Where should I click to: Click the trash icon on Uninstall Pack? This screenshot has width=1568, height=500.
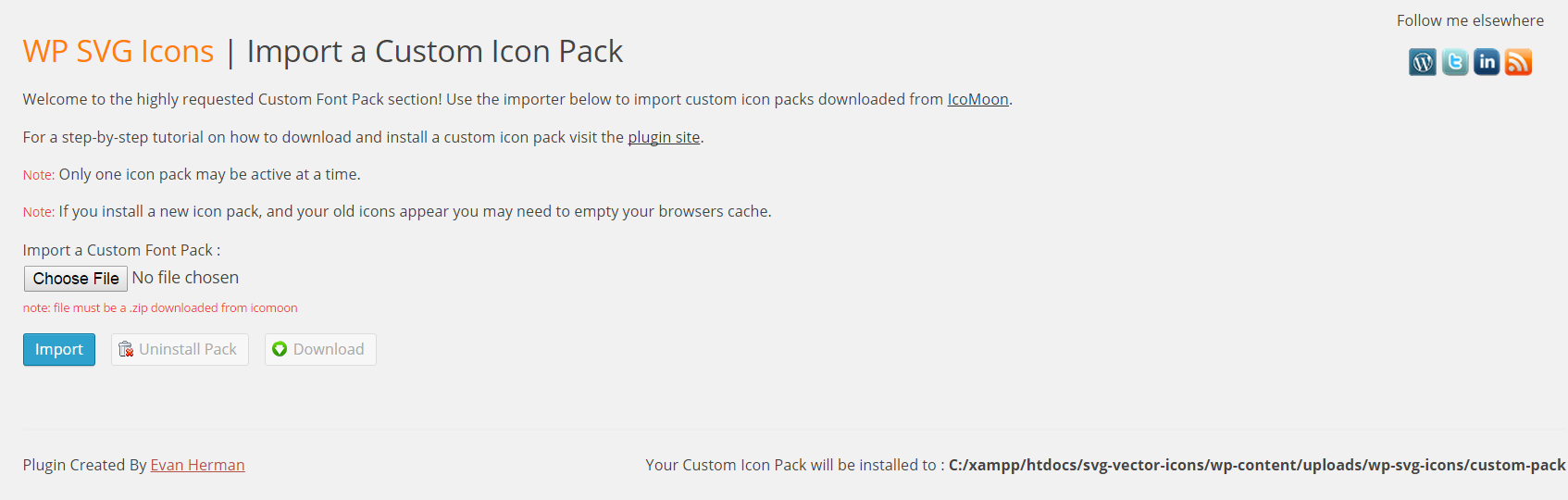[x=126, y=349]
